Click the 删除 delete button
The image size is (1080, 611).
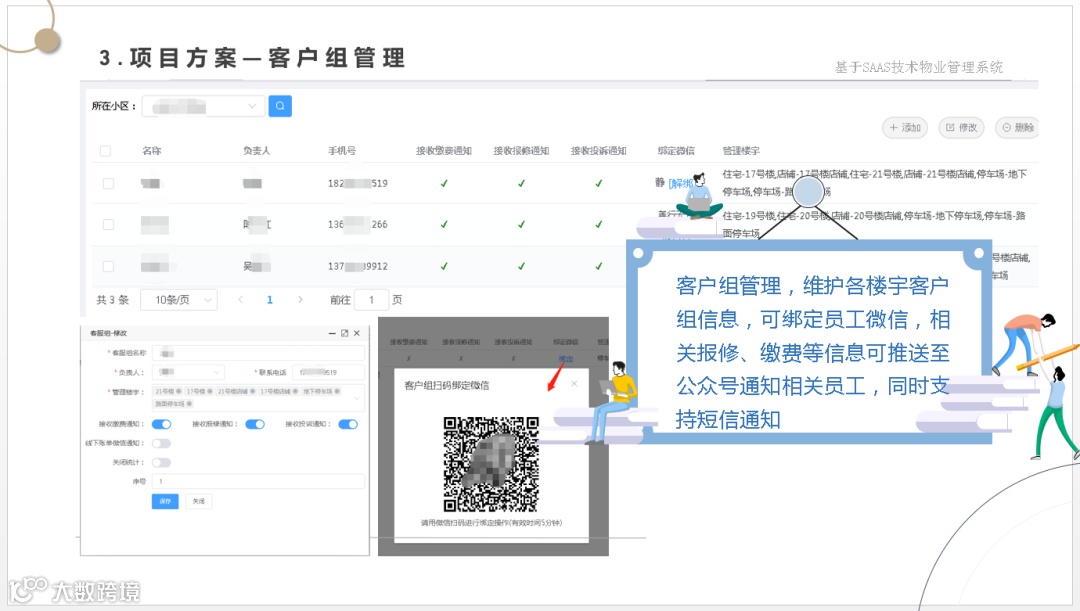tap(1017, 127)
